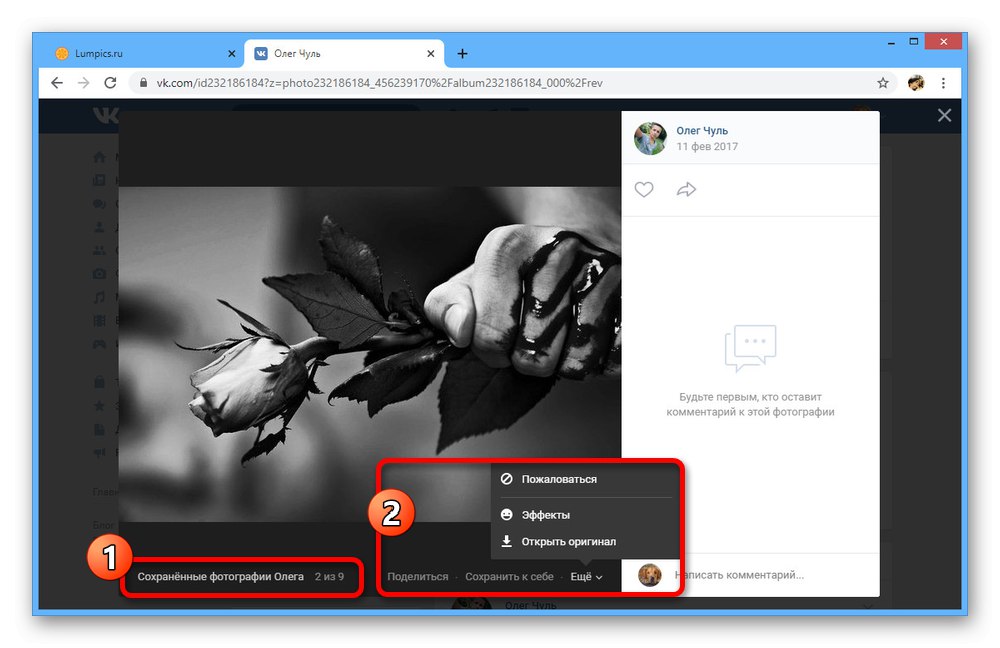This screenshot has height=648, width=1000.
Task: Open the Сохранённые фотографии Олега album link
Action: (x=221, y=577)
